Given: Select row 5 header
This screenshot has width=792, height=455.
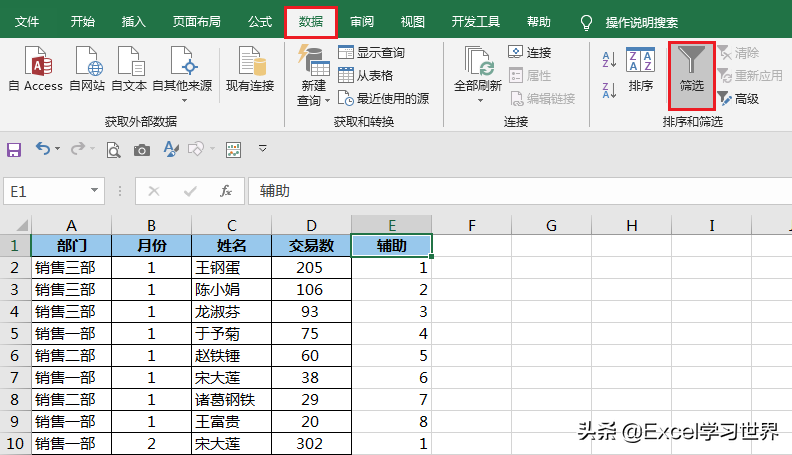Looking at the screenshot, I should click(x=15, y=334).
